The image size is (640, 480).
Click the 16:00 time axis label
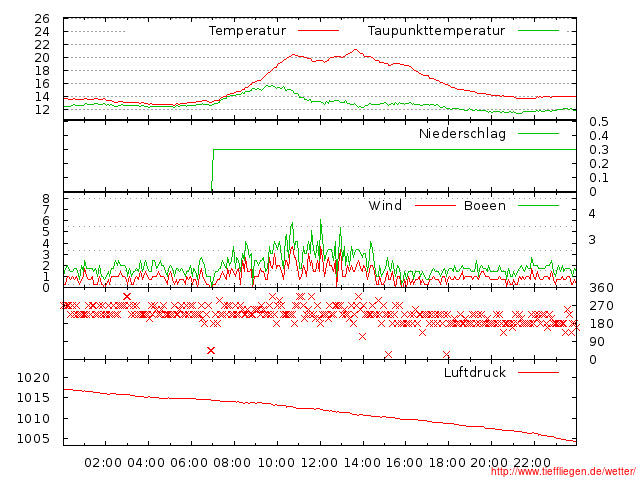tap(404, 463)
